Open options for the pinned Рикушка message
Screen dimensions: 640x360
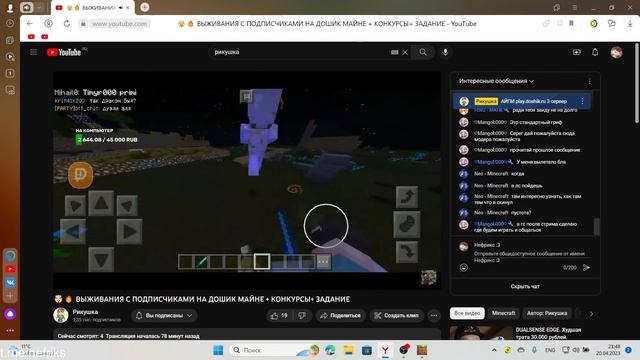tap(582, 101)
